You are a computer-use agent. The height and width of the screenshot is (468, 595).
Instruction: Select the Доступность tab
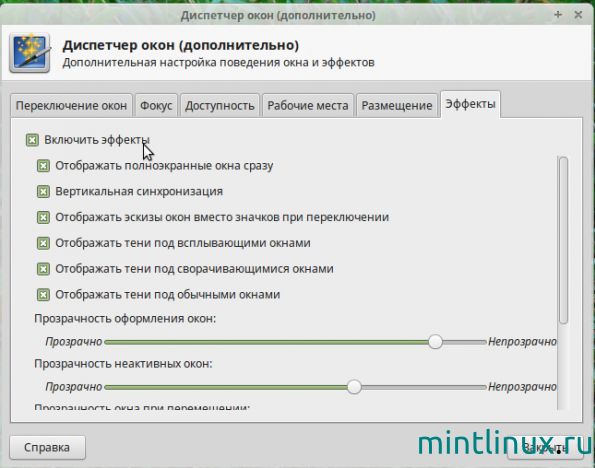(220, 105)
